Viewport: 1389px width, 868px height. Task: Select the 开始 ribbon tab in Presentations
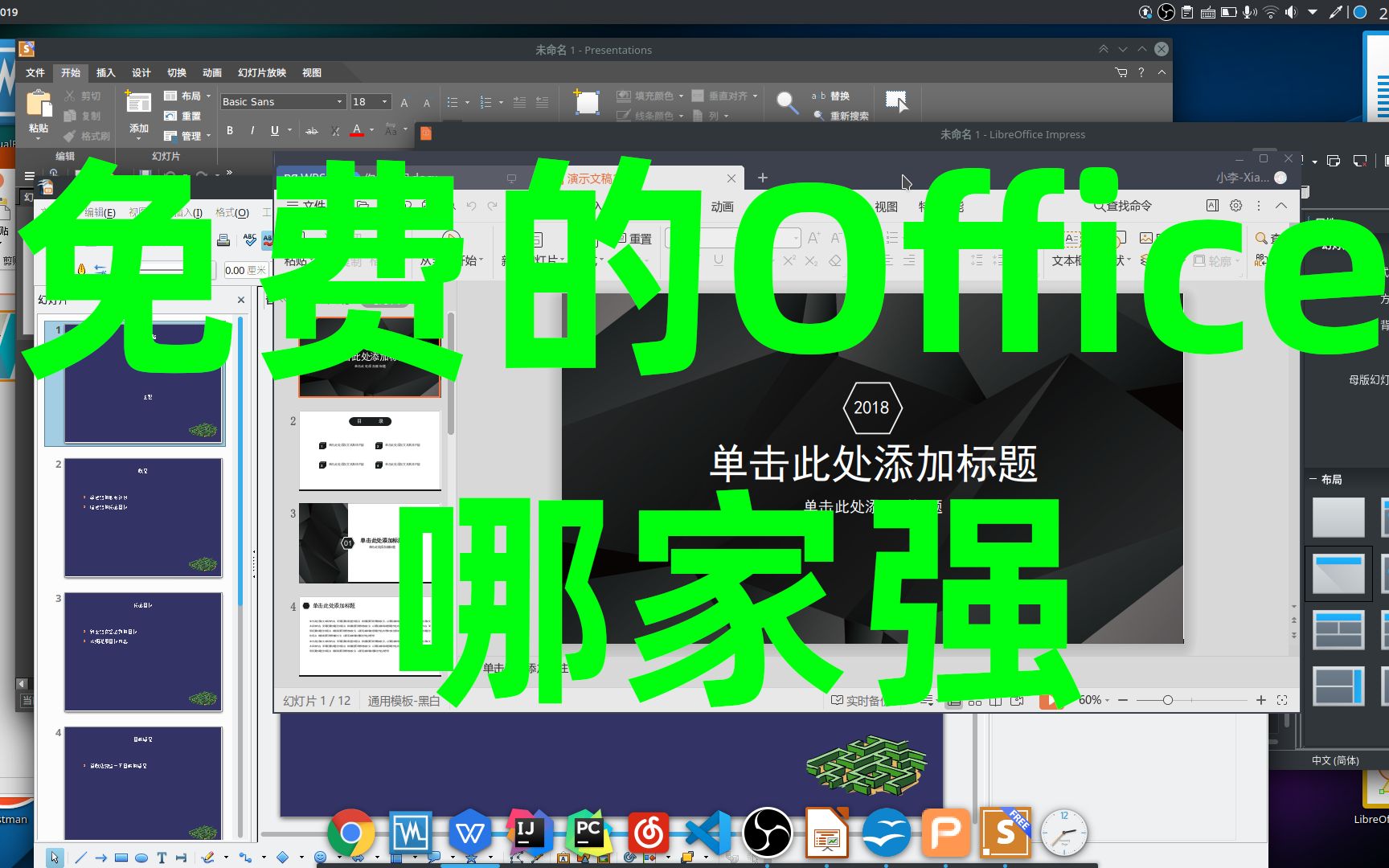(x=71, y=72)
